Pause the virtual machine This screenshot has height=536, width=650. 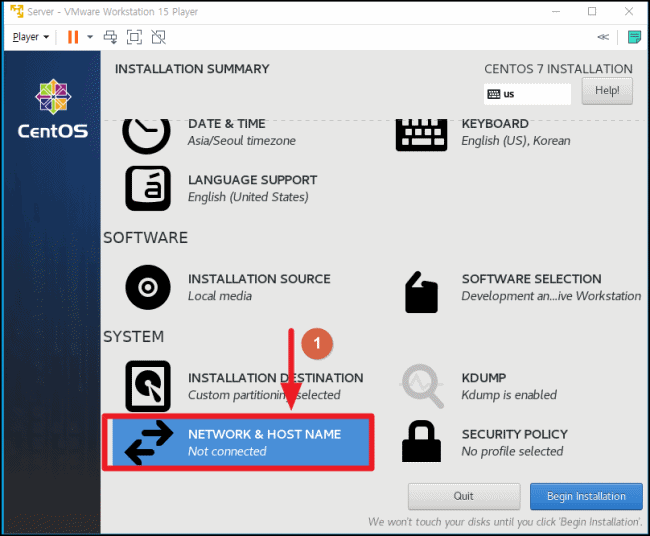pyautogui.click(x=73, y=37)
